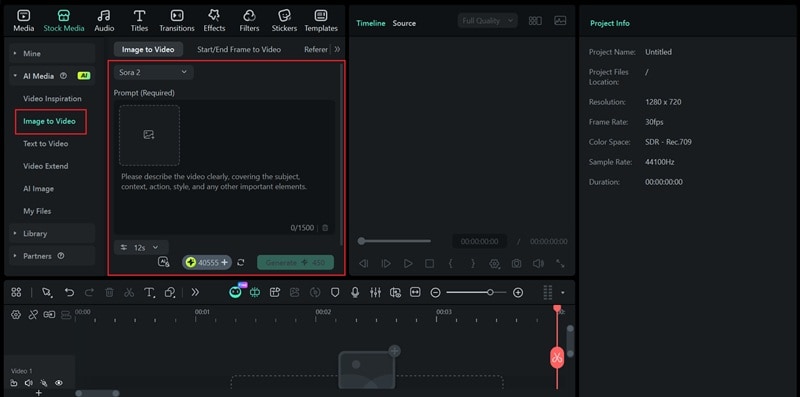
Task: Open the Stickers tab
Action: (284, 21)
